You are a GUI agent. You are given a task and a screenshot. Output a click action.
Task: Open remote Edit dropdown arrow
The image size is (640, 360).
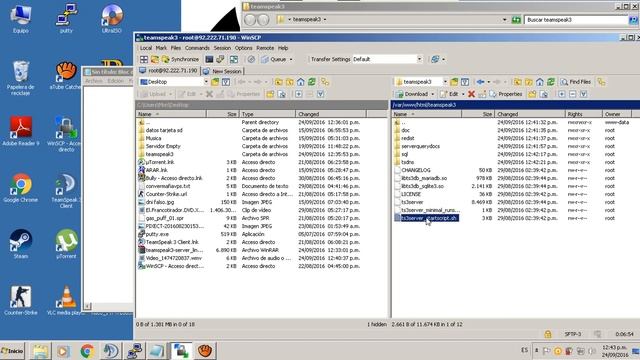pyautogui.click(x=463, y=94)
